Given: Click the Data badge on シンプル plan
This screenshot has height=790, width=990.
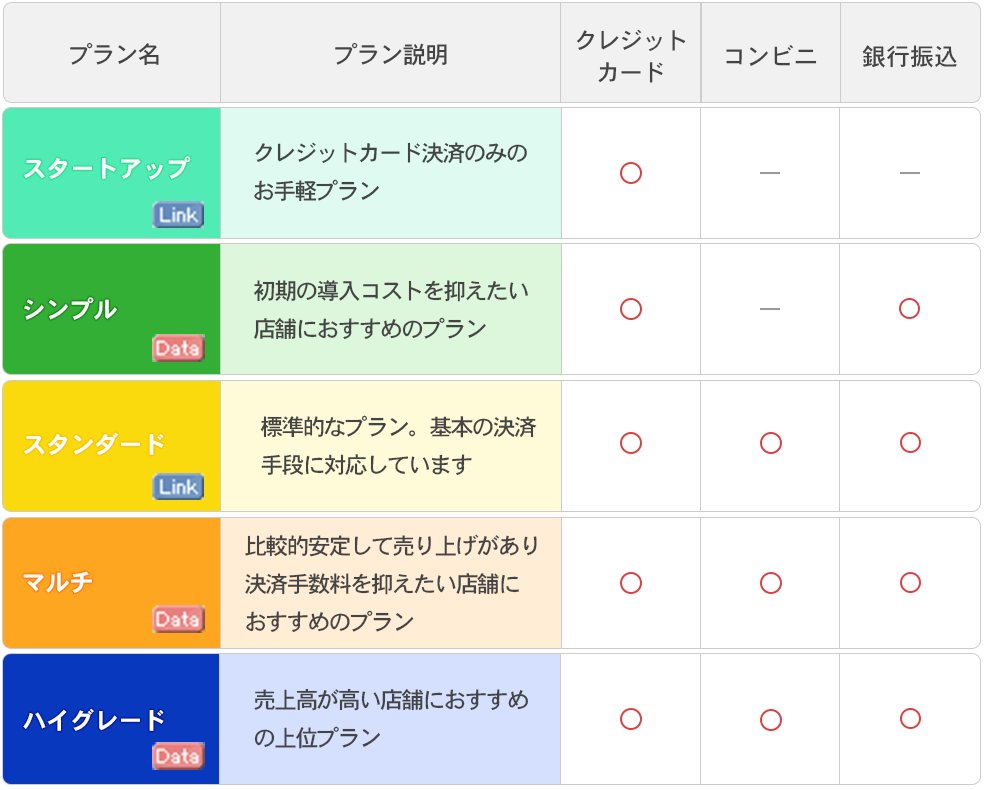Looking at the screenshot, I should 178,348.
